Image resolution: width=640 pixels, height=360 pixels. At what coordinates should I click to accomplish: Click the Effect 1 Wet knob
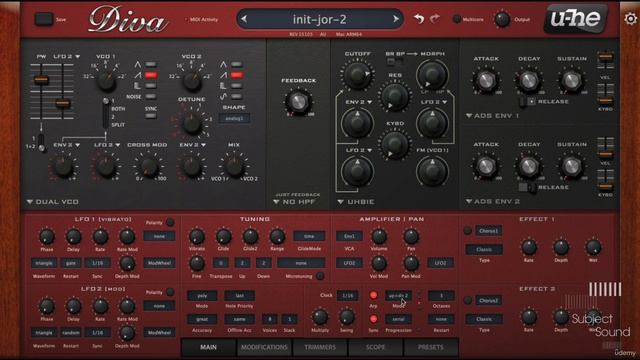coord(593,247)
